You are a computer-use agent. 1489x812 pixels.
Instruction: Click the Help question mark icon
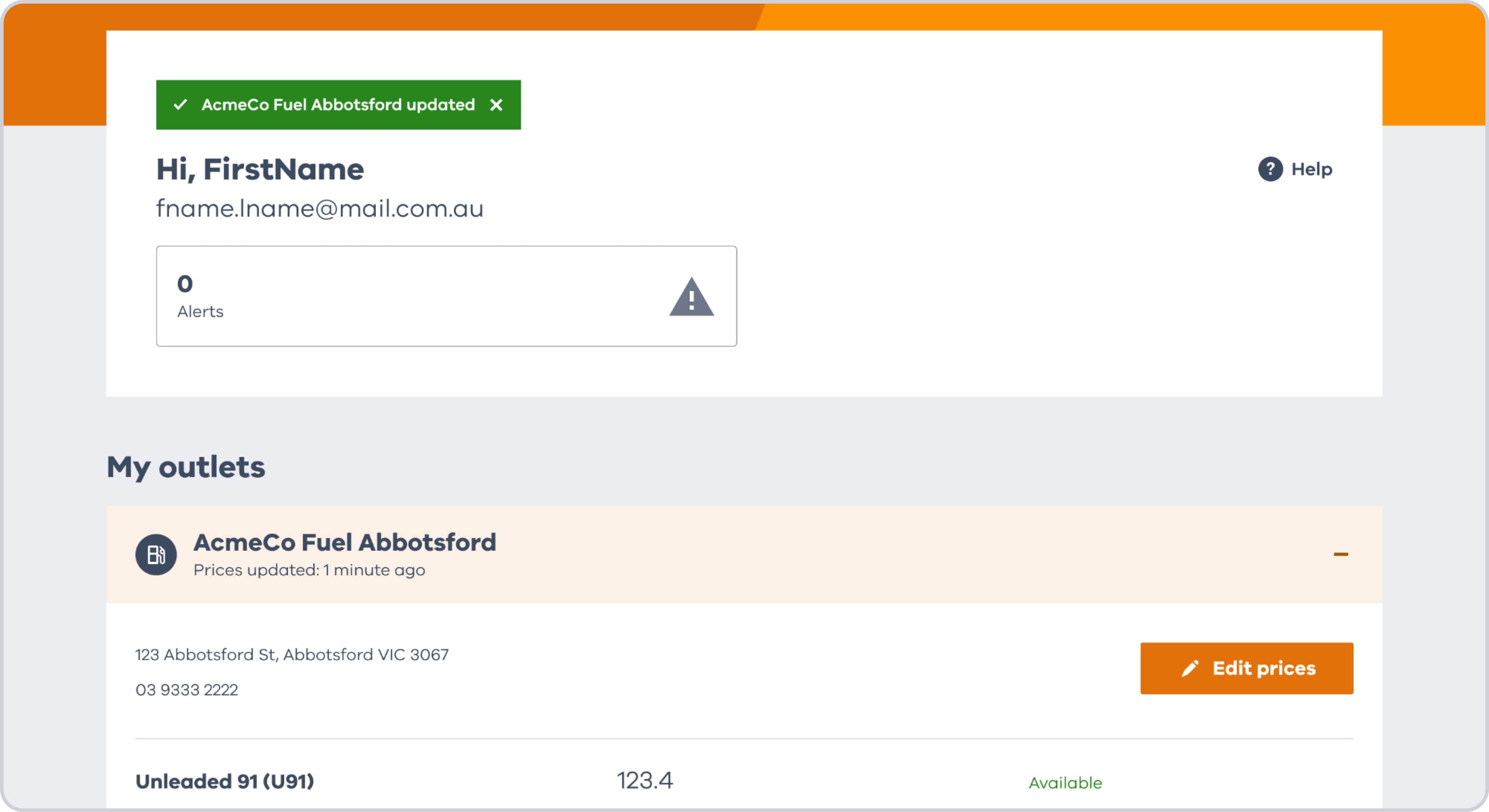click(1270, 169)
